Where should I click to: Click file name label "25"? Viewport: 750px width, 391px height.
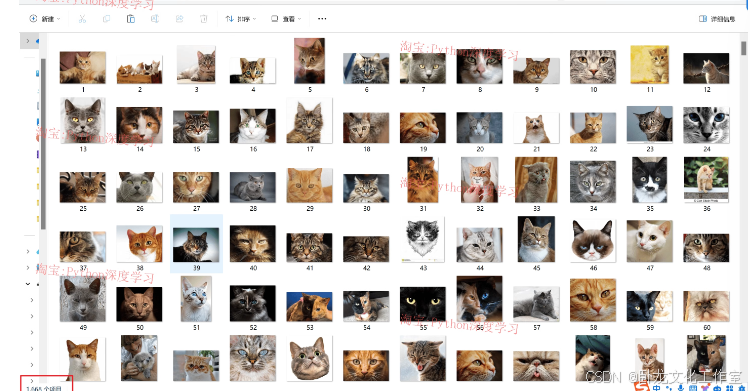tap(83, 209)
